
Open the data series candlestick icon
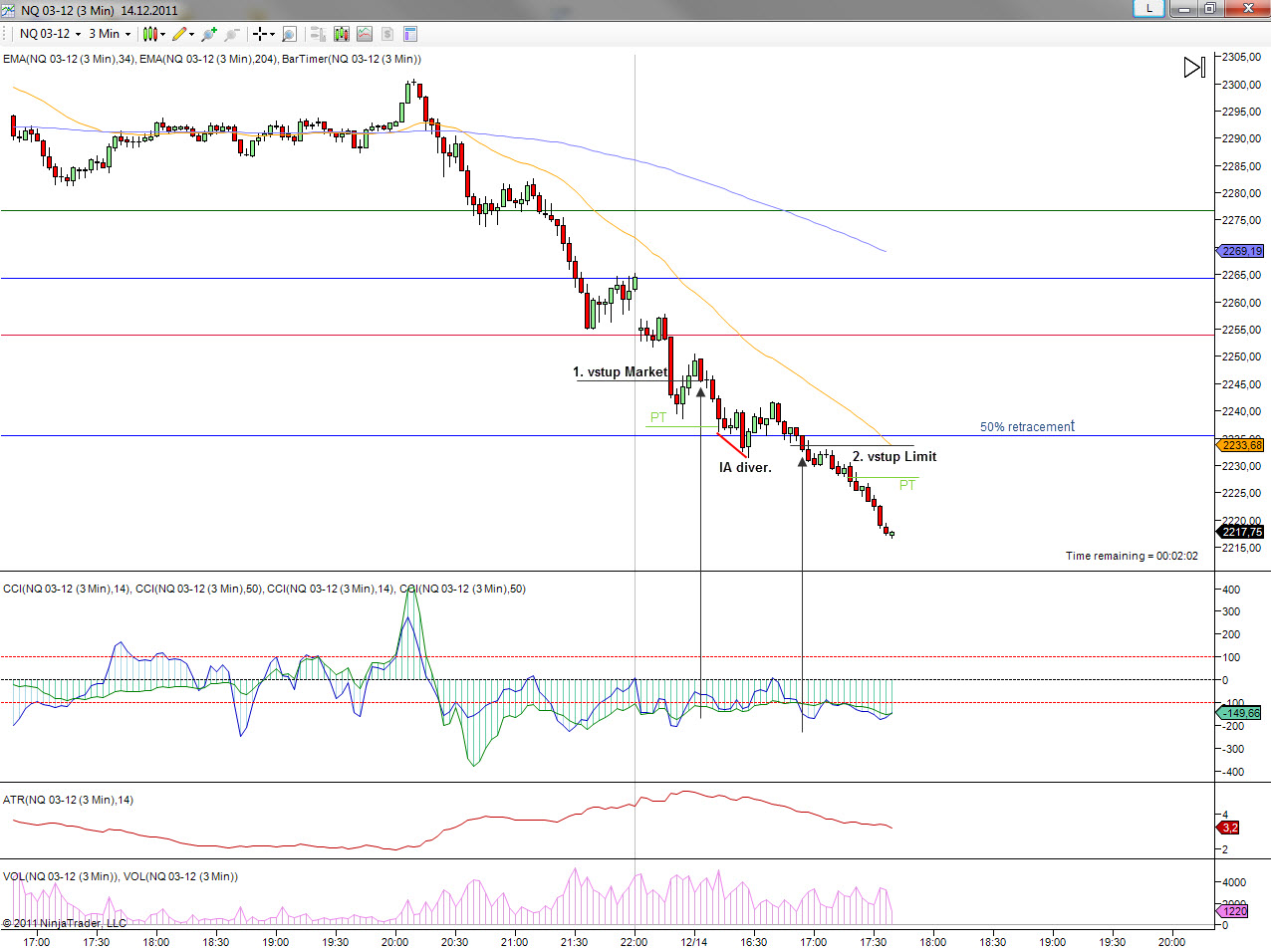pos(342,34)
